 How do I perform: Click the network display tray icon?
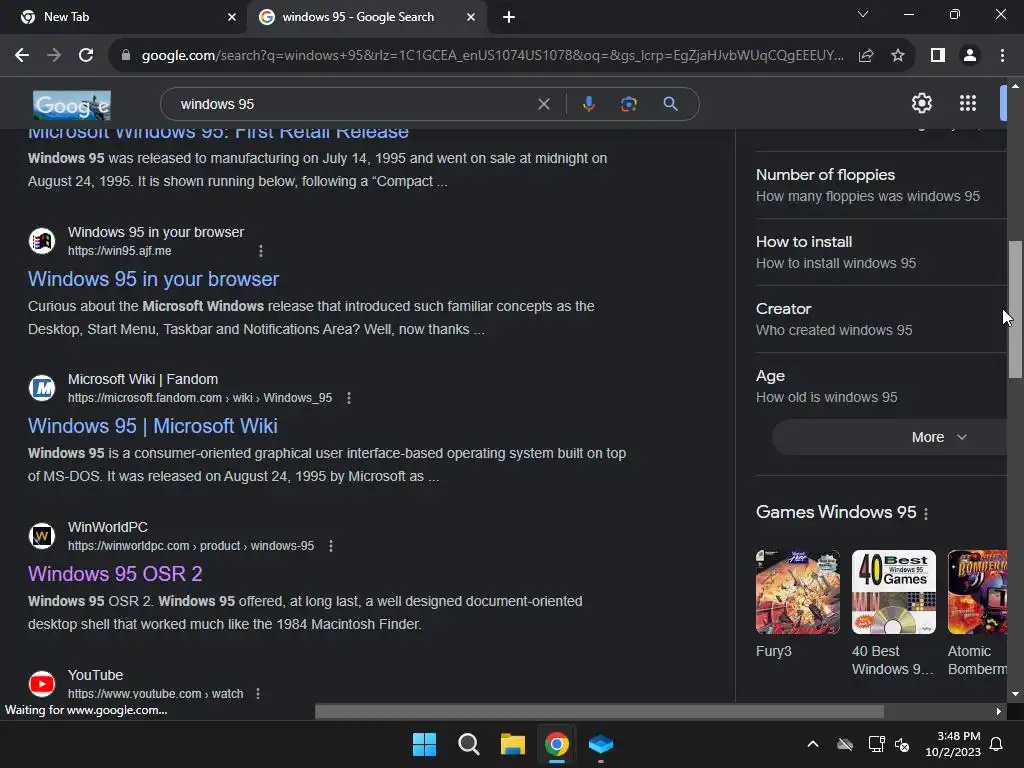[876, 744]
